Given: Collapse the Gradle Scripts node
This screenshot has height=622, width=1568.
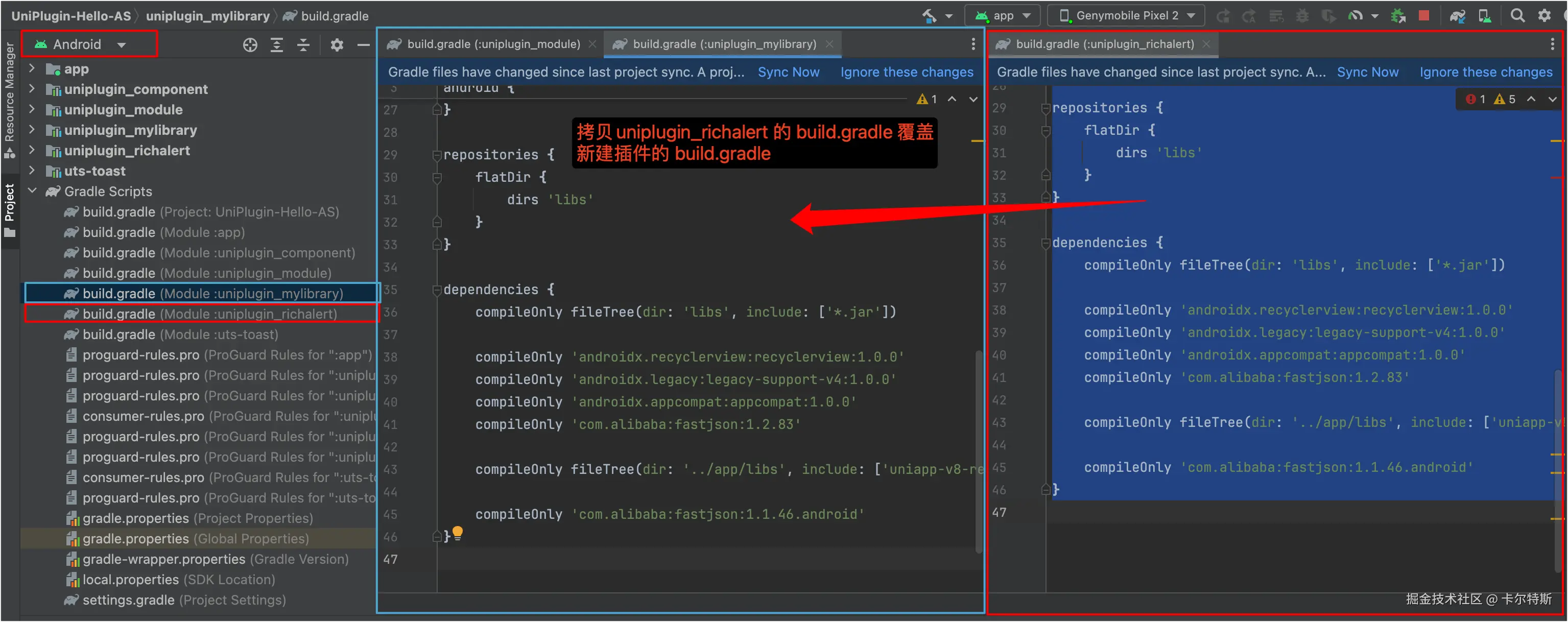Looking at the screenshot, I should click(x=32, y=191).
